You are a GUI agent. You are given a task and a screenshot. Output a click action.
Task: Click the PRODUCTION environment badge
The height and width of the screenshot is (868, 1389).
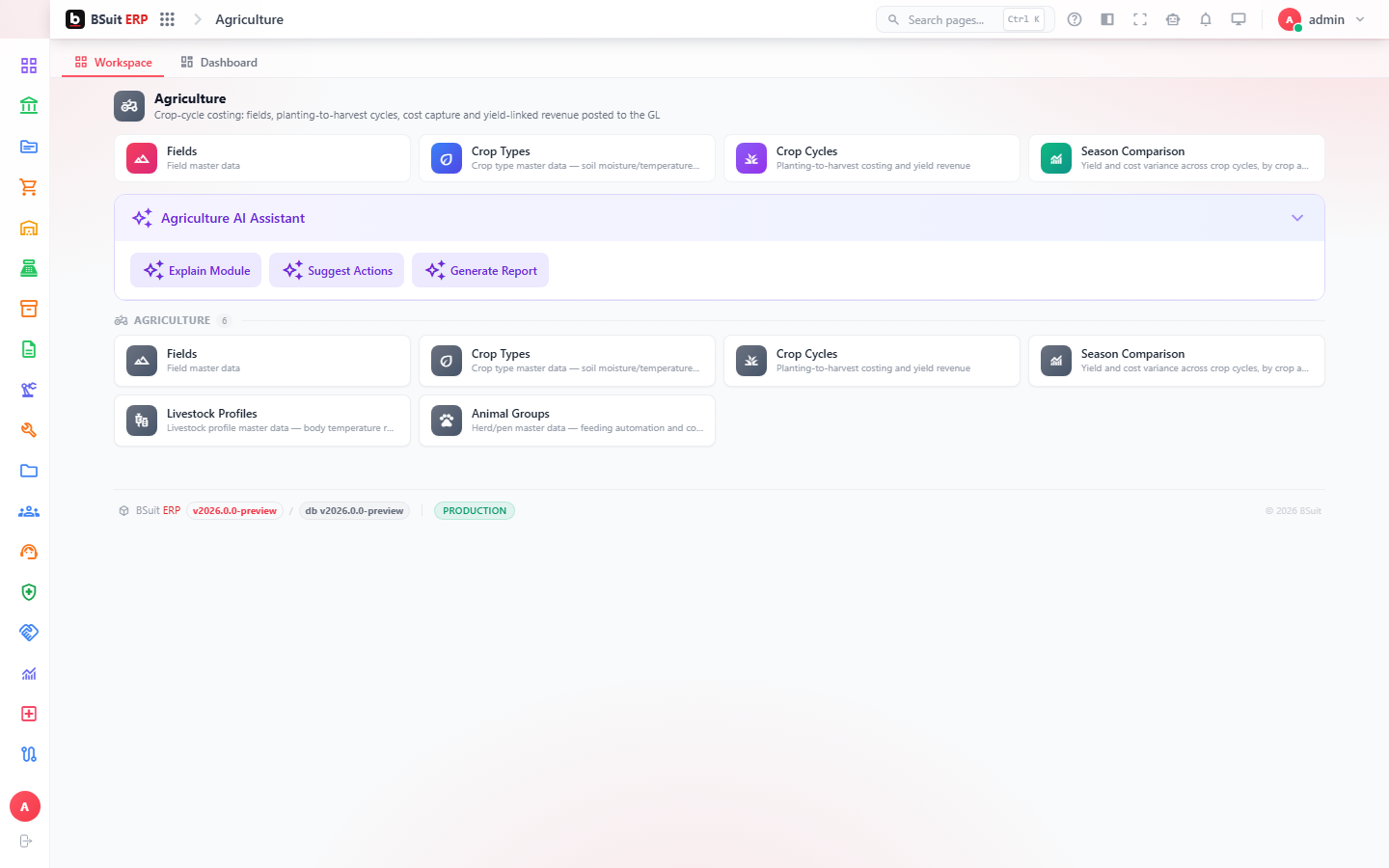475,511
